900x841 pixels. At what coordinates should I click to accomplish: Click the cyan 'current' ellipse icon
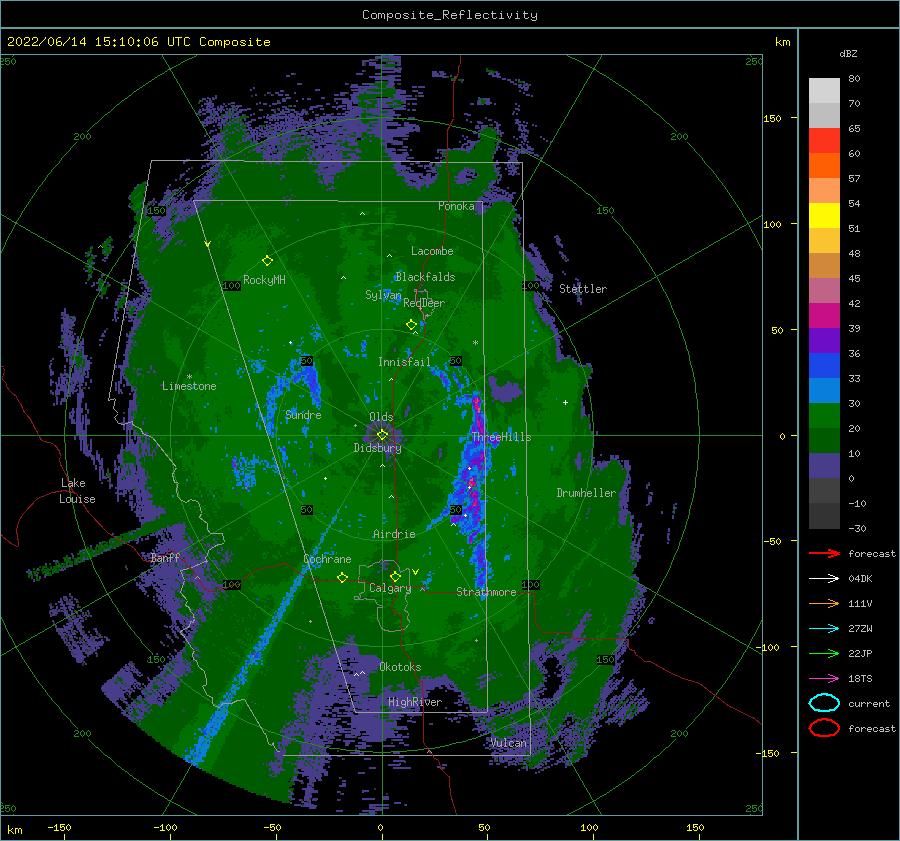[x=824, y=703]
